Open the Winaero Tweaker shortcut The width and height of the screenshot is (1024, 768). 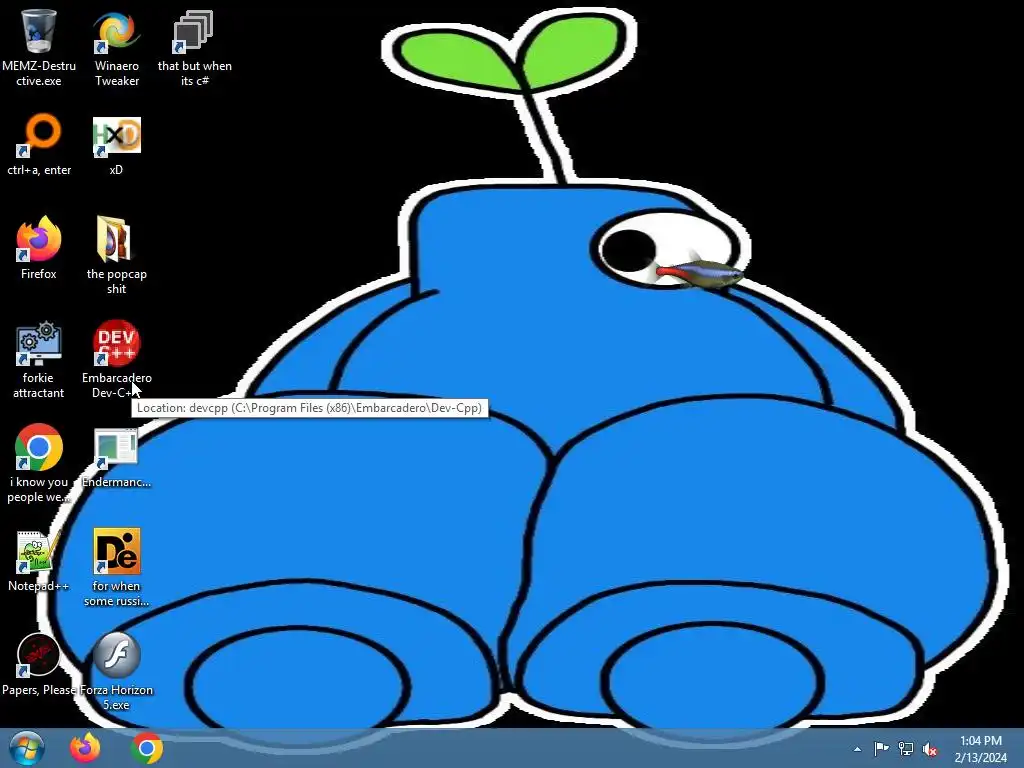pos(116,31)
